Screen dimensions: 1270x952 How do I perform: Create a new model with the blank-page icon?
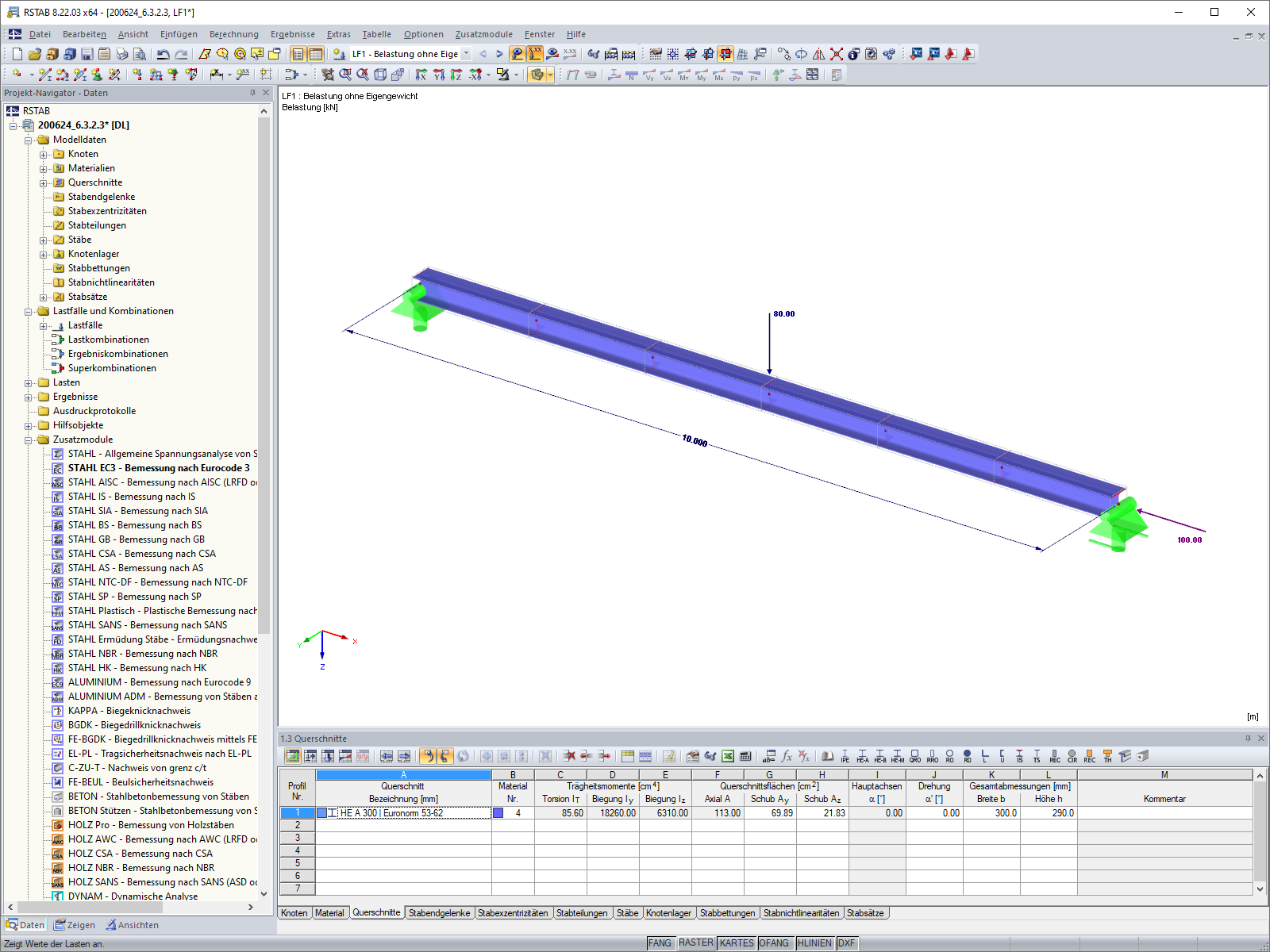coord(17,54)
